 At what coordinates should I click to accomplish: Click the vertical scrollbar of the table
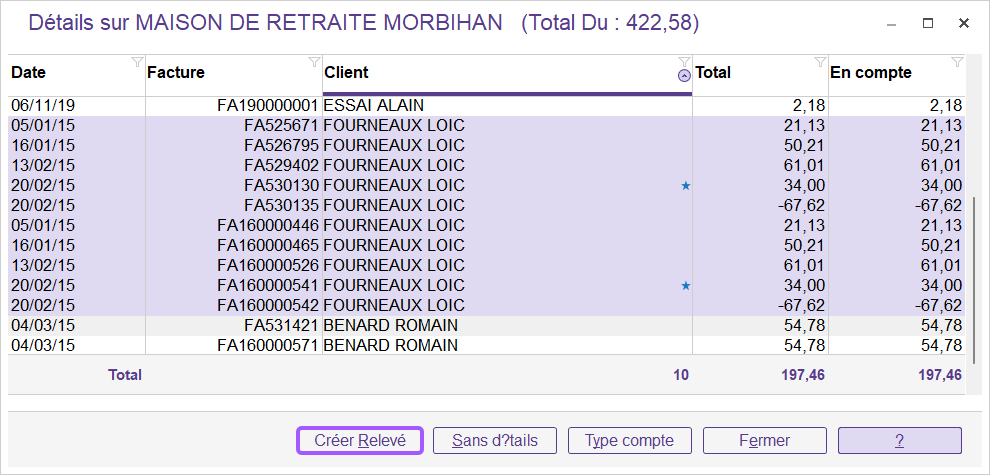click(974, 280)
